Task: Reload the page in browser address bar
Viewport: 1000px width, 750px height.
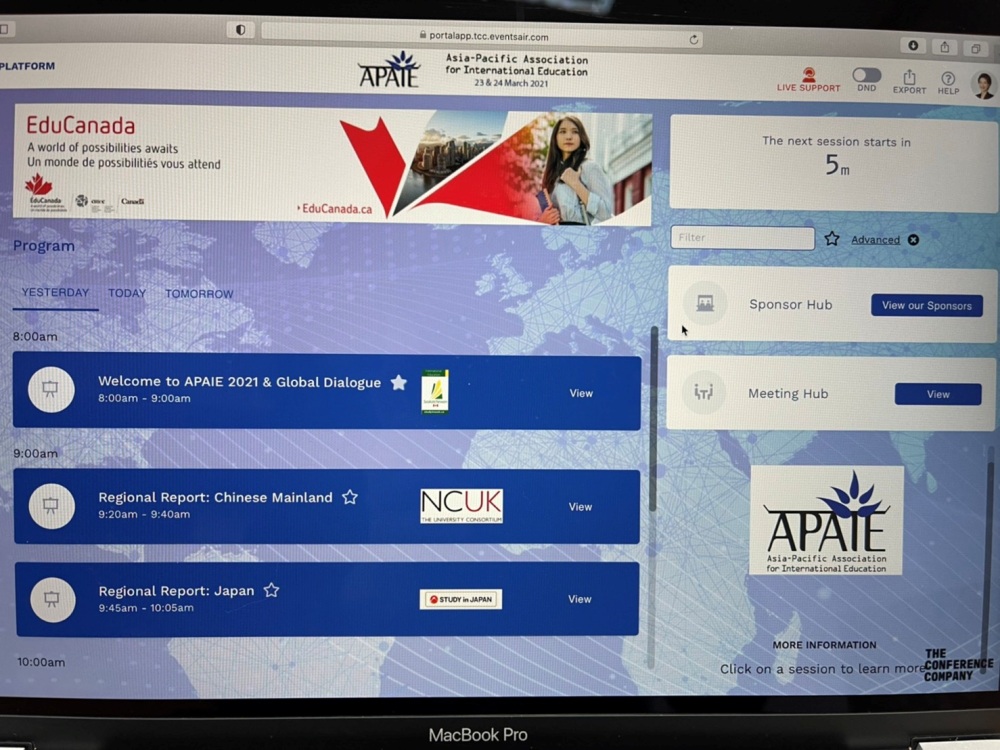Action: click(x=693, y=40)
